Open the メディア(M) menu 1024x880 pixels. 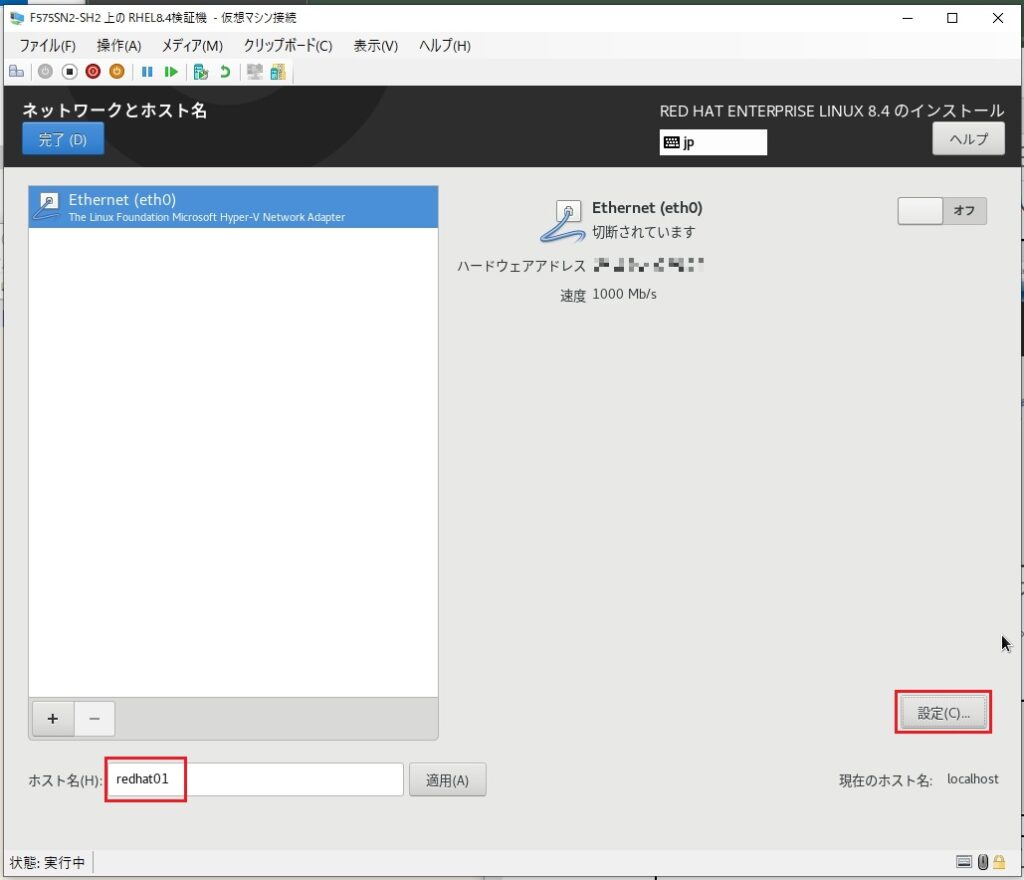click(x=192, y=46)
